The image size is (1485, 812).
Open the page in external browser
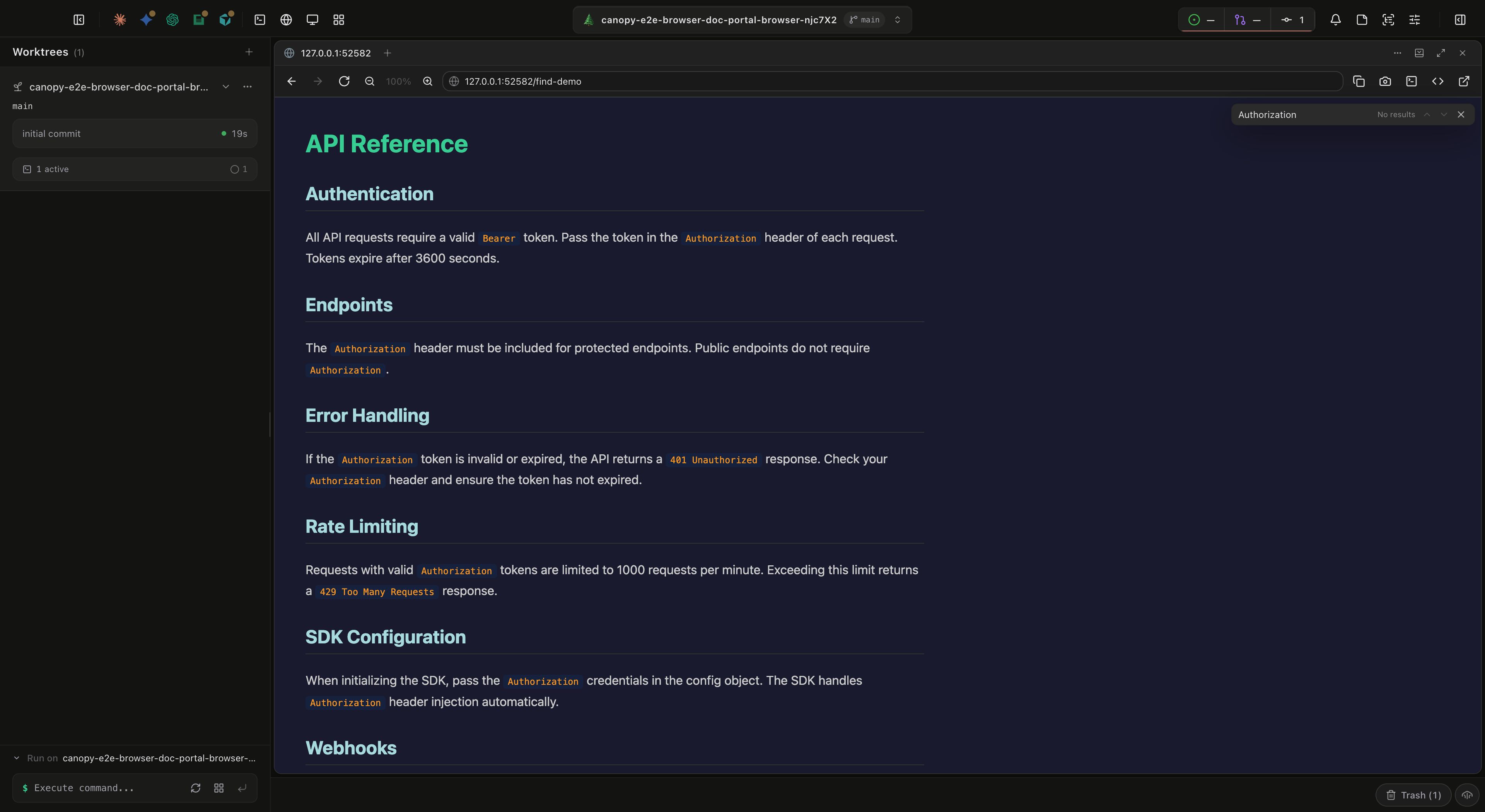(x=1464, y=81)
